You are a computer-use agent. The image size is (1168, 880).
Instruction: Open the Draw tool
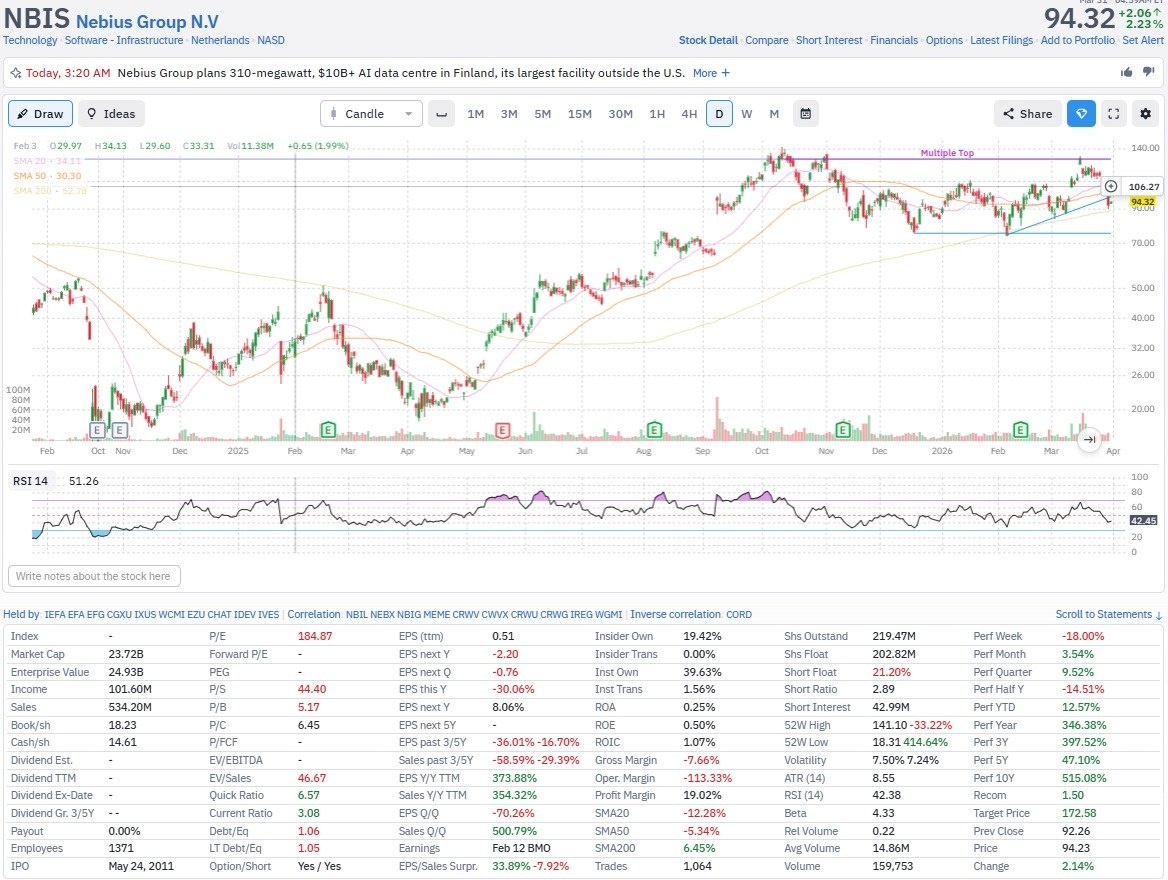(x=40, y=114)
